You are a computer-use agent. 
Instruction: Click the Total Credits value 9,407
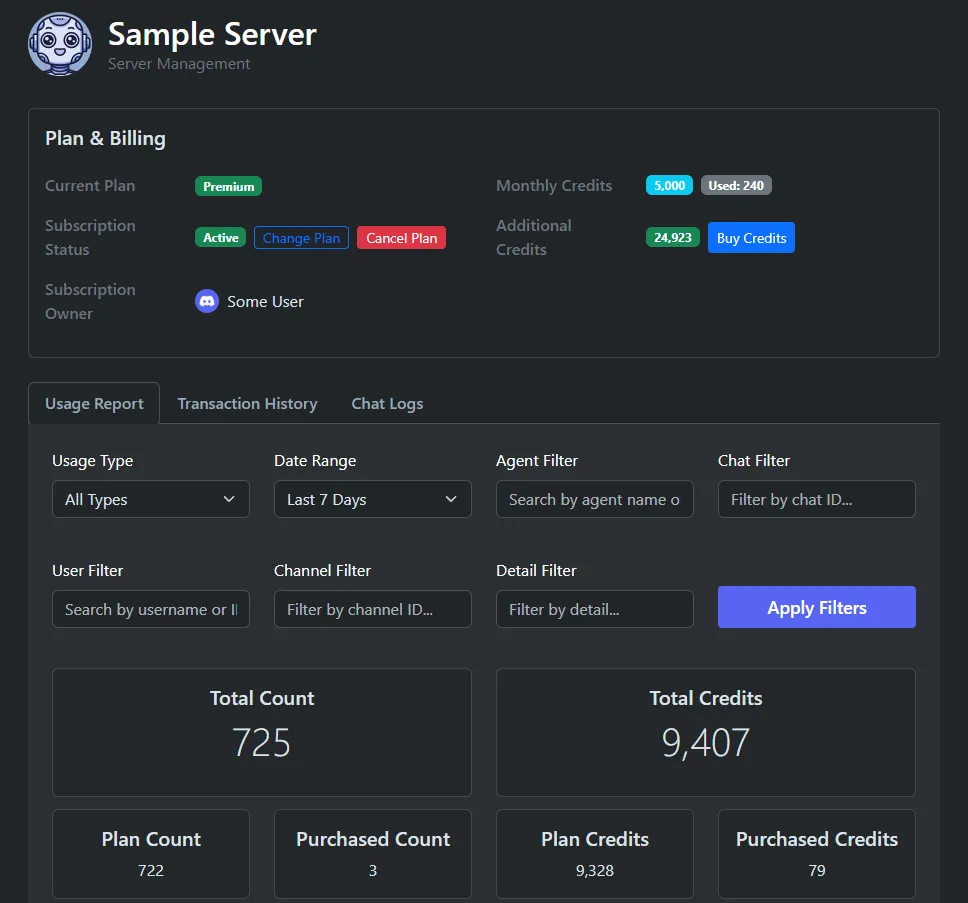[706, 743]
